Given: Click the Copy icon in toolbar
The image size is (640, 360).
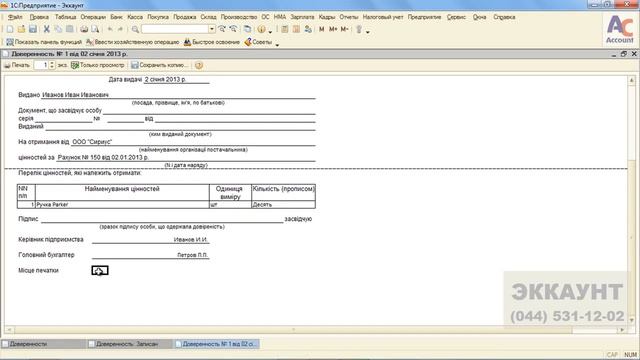Looking at the screenshot, I should click(x=58, y=29).
